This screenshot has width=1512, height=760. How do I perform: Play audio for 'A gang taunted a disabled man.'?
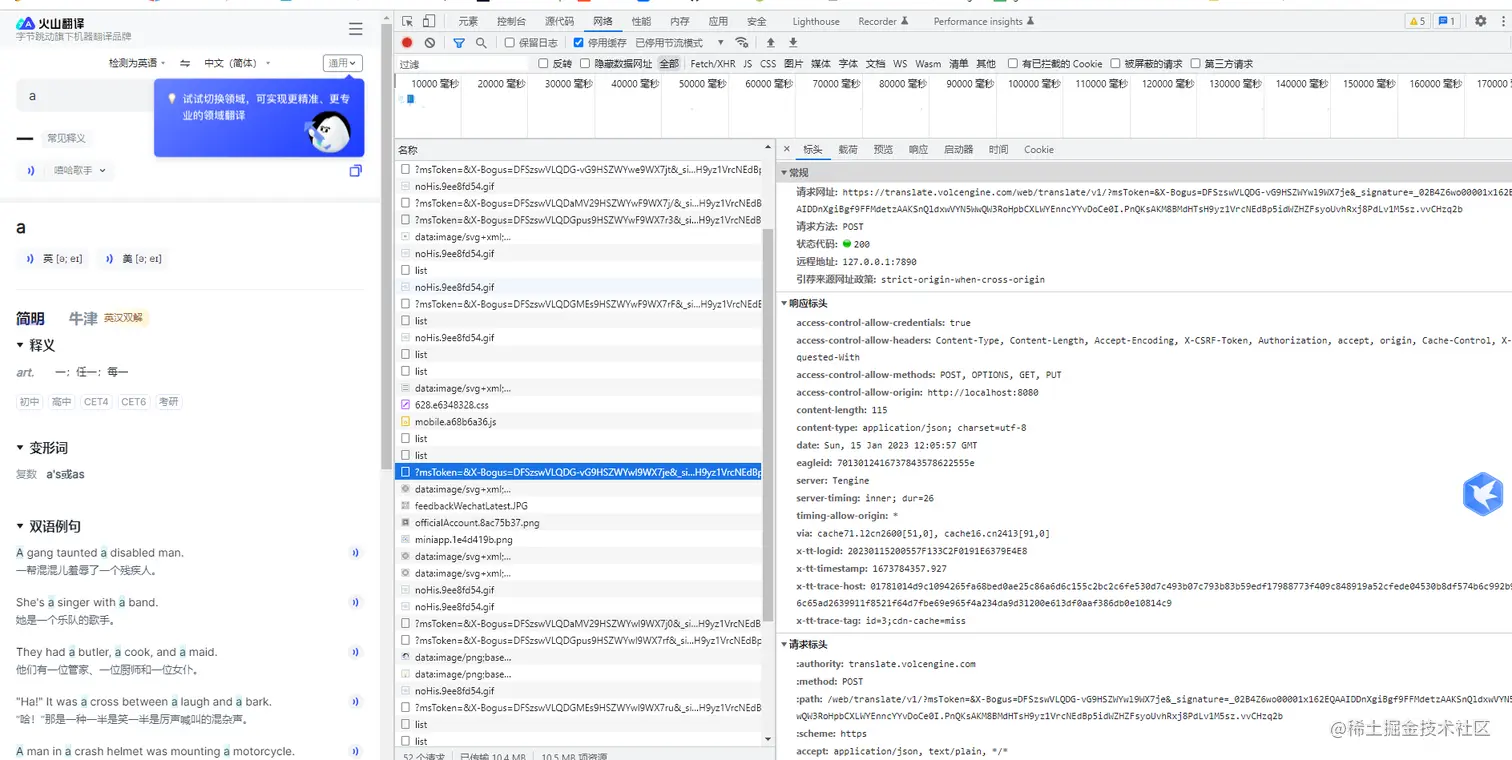pyautogui.click(x=354, y=553)
